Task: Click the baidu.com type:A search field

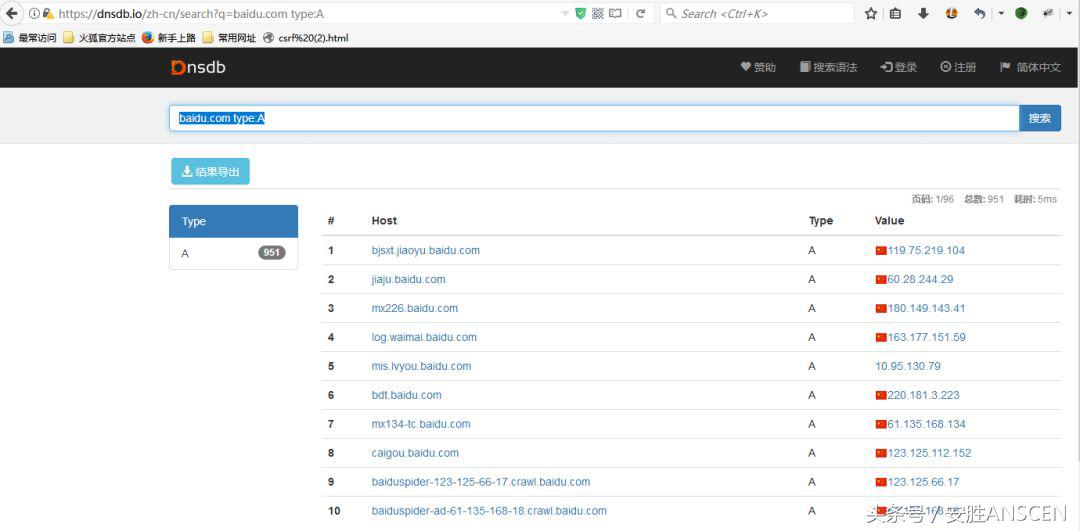Action: click(x=593, y=118)
